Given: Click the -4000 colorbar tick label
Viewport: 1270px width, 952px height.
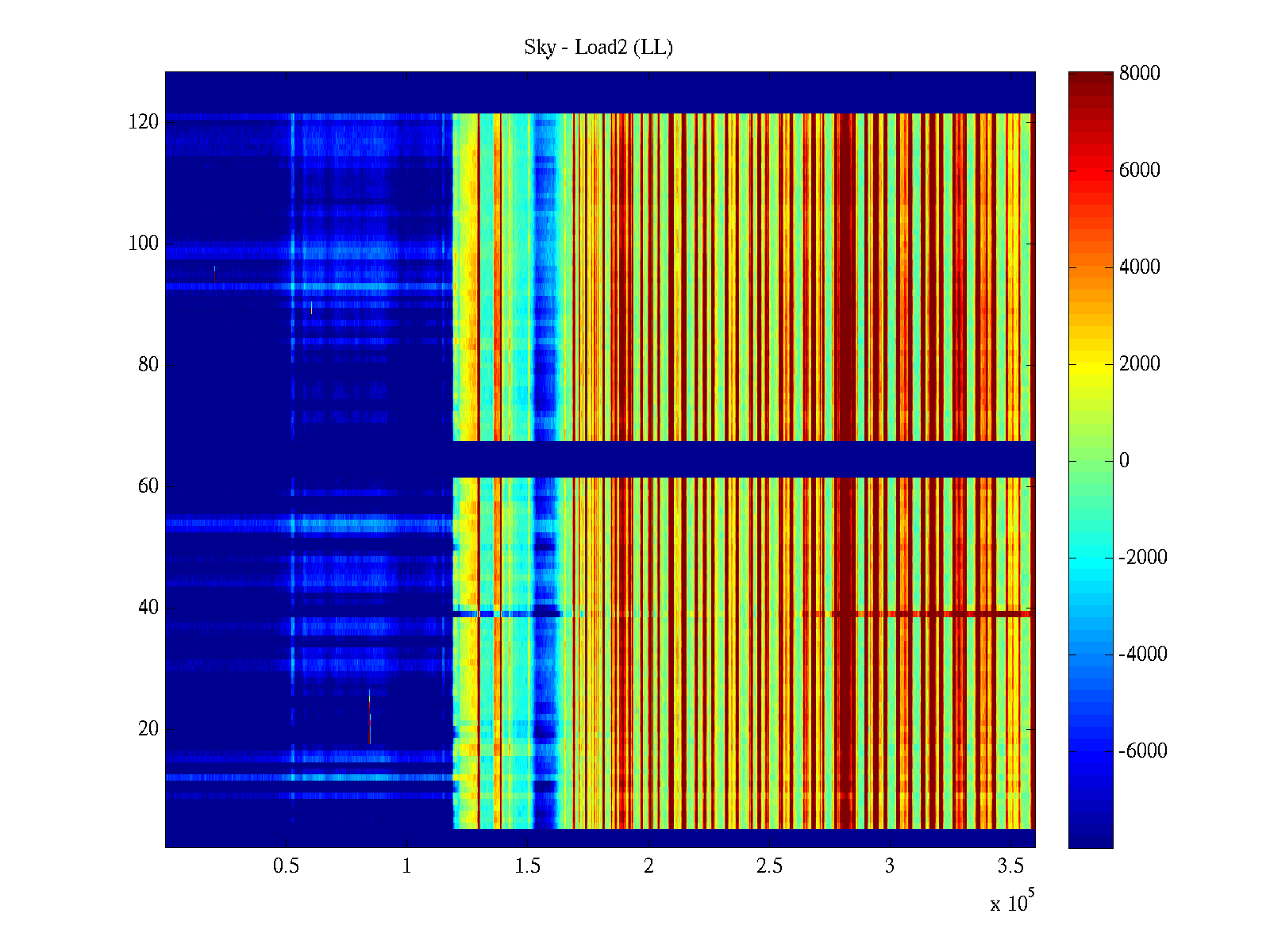Looking at the screenshot, I should click(1142, 654).
